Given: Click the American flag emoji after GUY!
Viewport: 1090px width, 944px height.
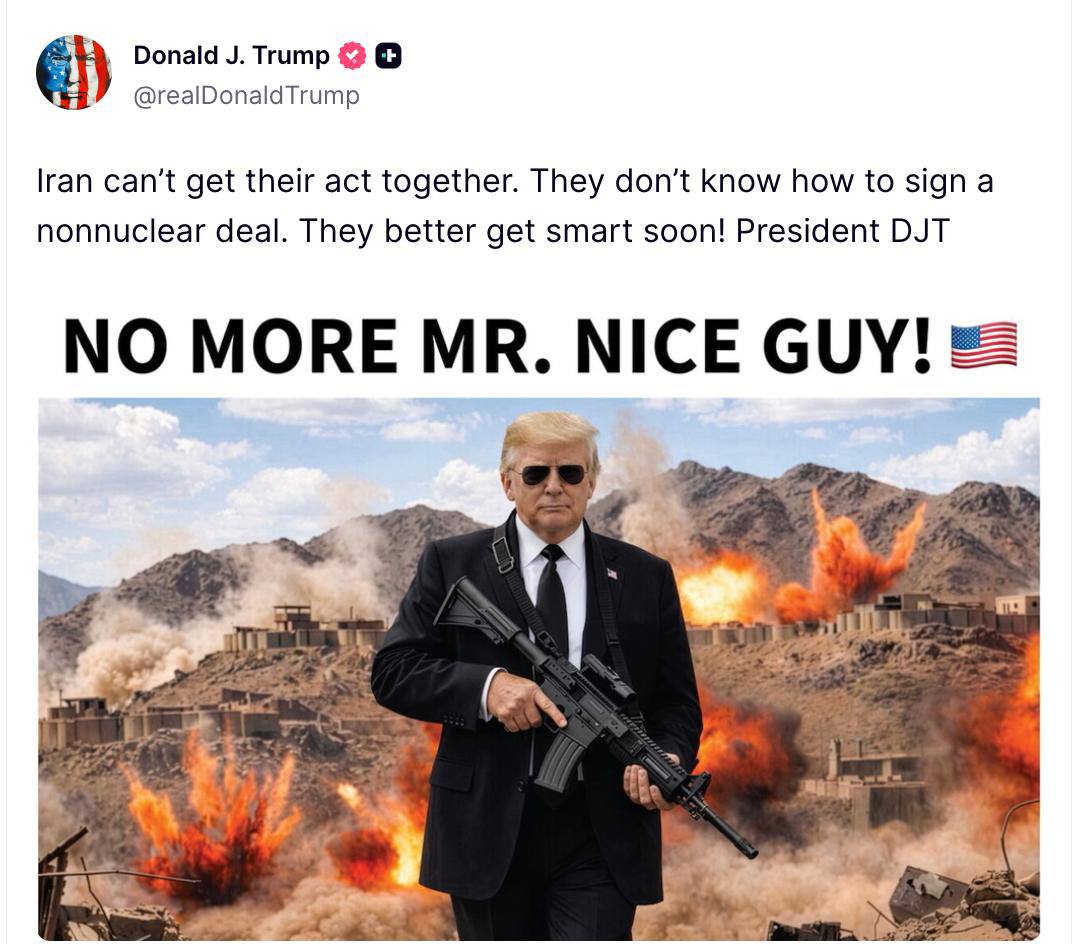Looking at the screenshot, I should click(984, 345).
